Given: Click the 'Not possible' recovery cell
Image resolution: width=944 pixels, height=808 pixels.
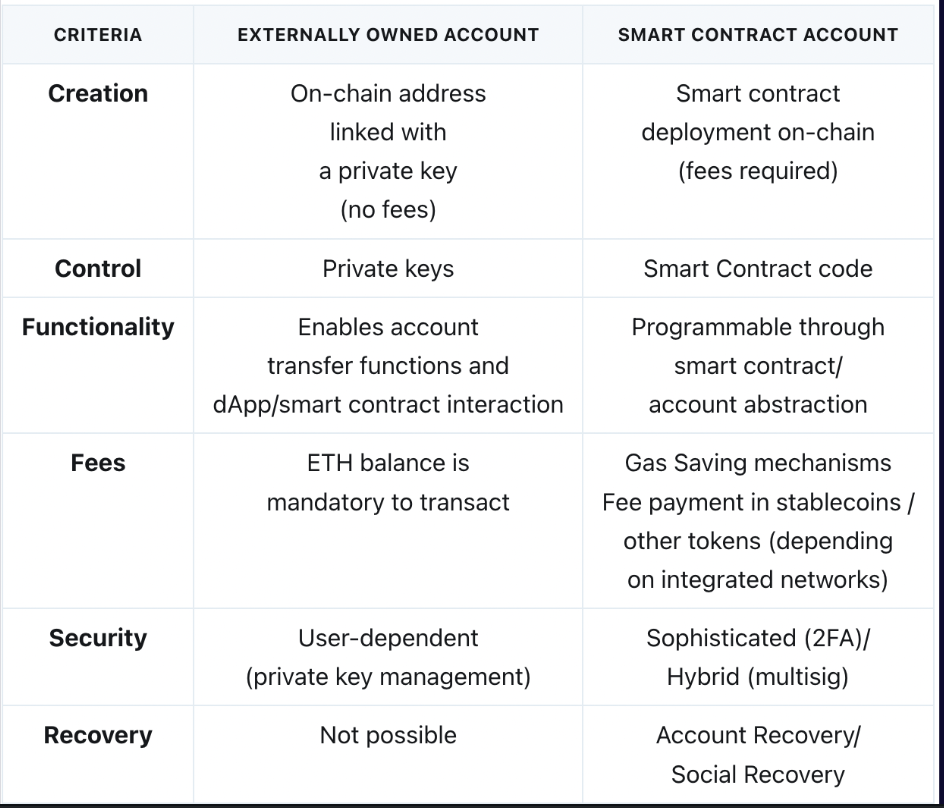Looking at the screenshot, I should [388, 736].
